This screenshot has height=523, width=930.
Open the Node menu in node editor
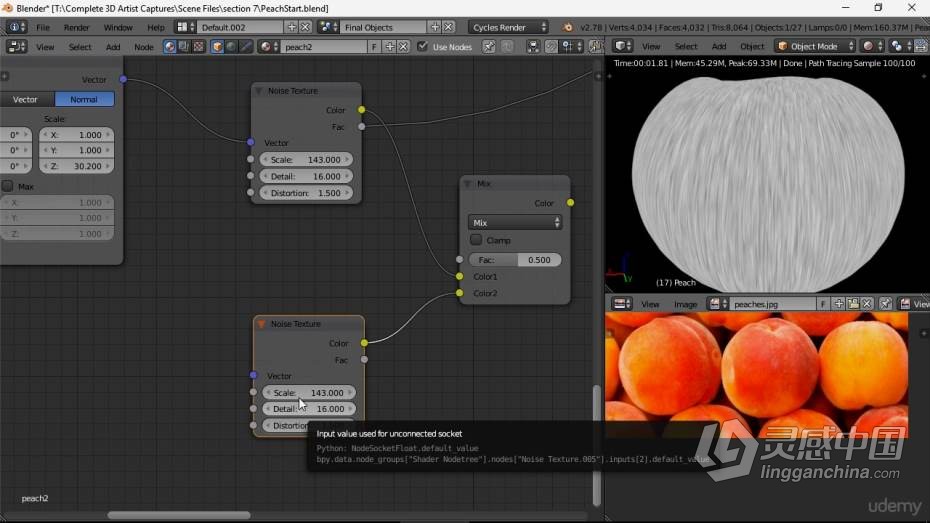[x=144, y=47]
